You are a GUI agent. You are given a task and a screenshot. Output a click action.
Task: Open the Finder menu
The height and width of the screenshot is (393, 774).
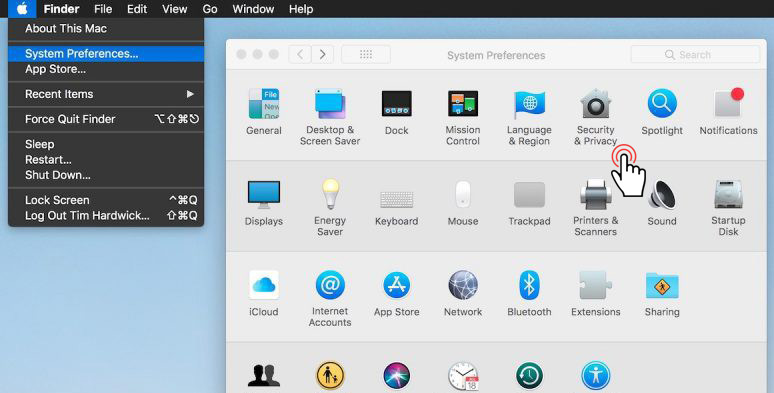pyautogui.click(x=61, y=9)
